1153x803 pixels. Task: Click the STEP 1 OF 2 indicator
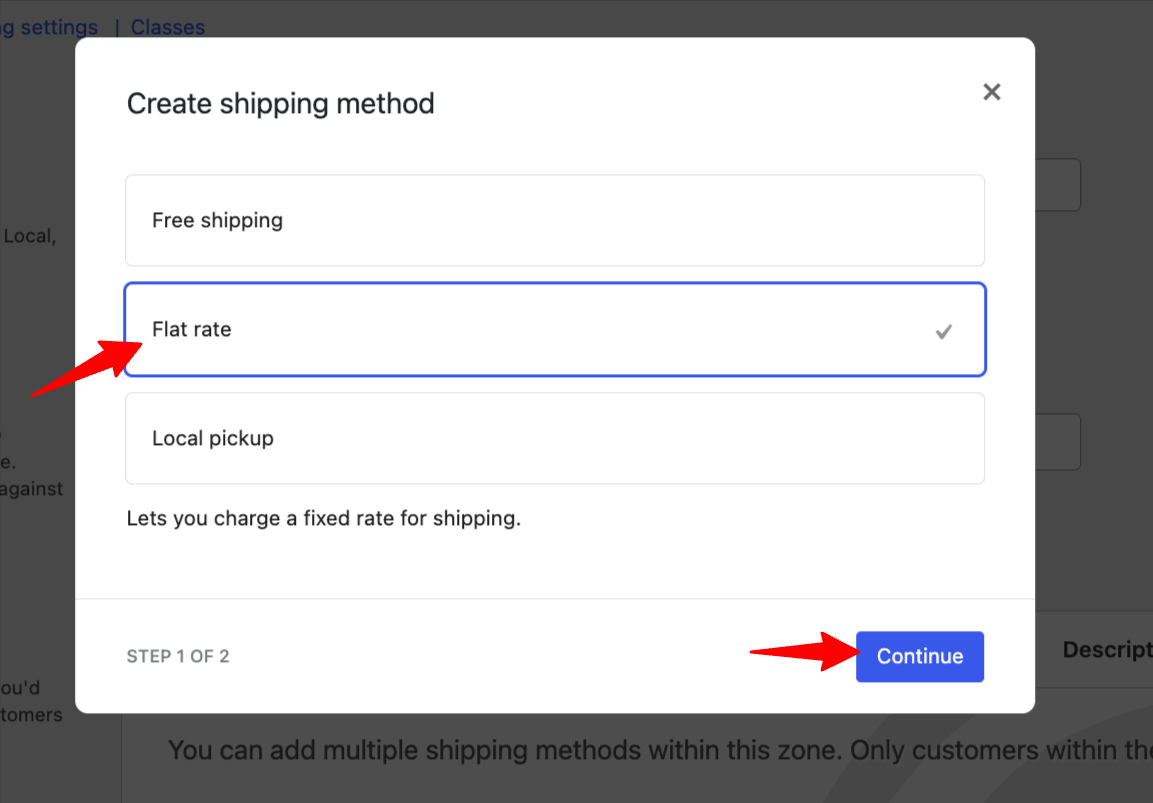coord(178,657)
